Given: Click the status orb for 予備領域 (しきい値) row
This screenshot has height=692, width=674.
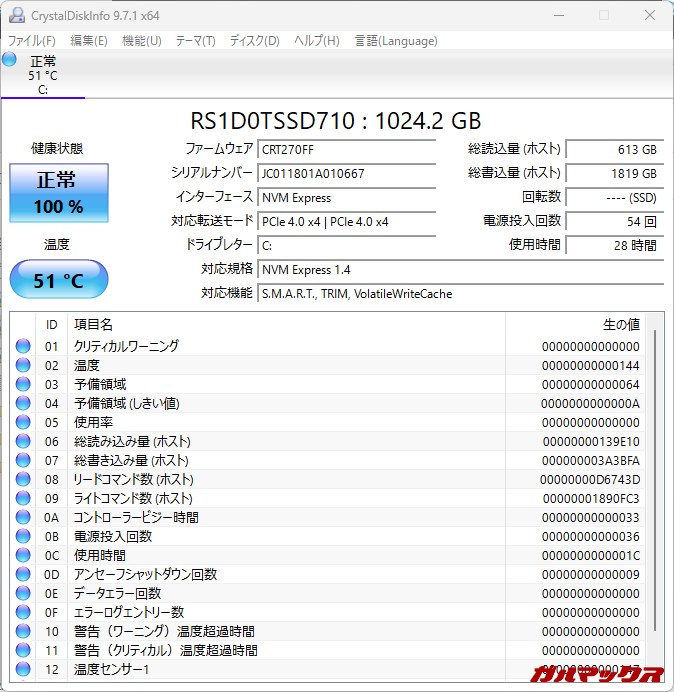Looking at the screenshot, I should point(23,403).
